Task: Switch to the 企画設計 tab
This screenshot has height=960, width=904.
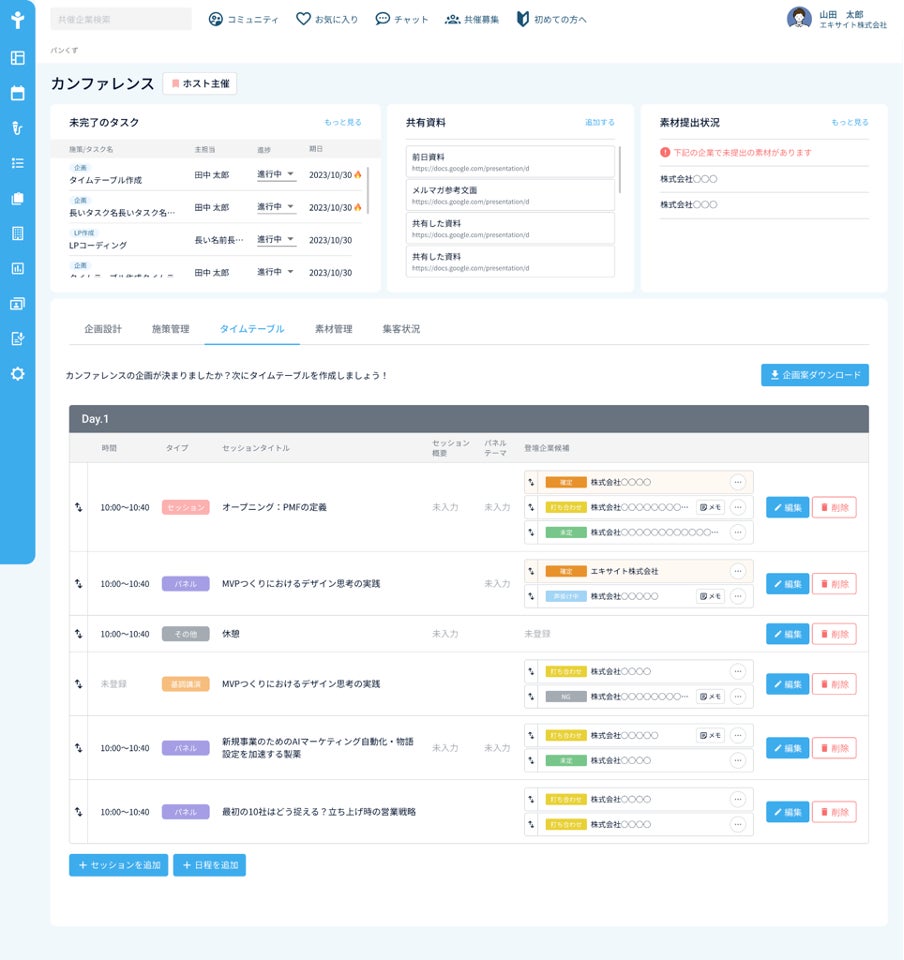Action: 103,329
